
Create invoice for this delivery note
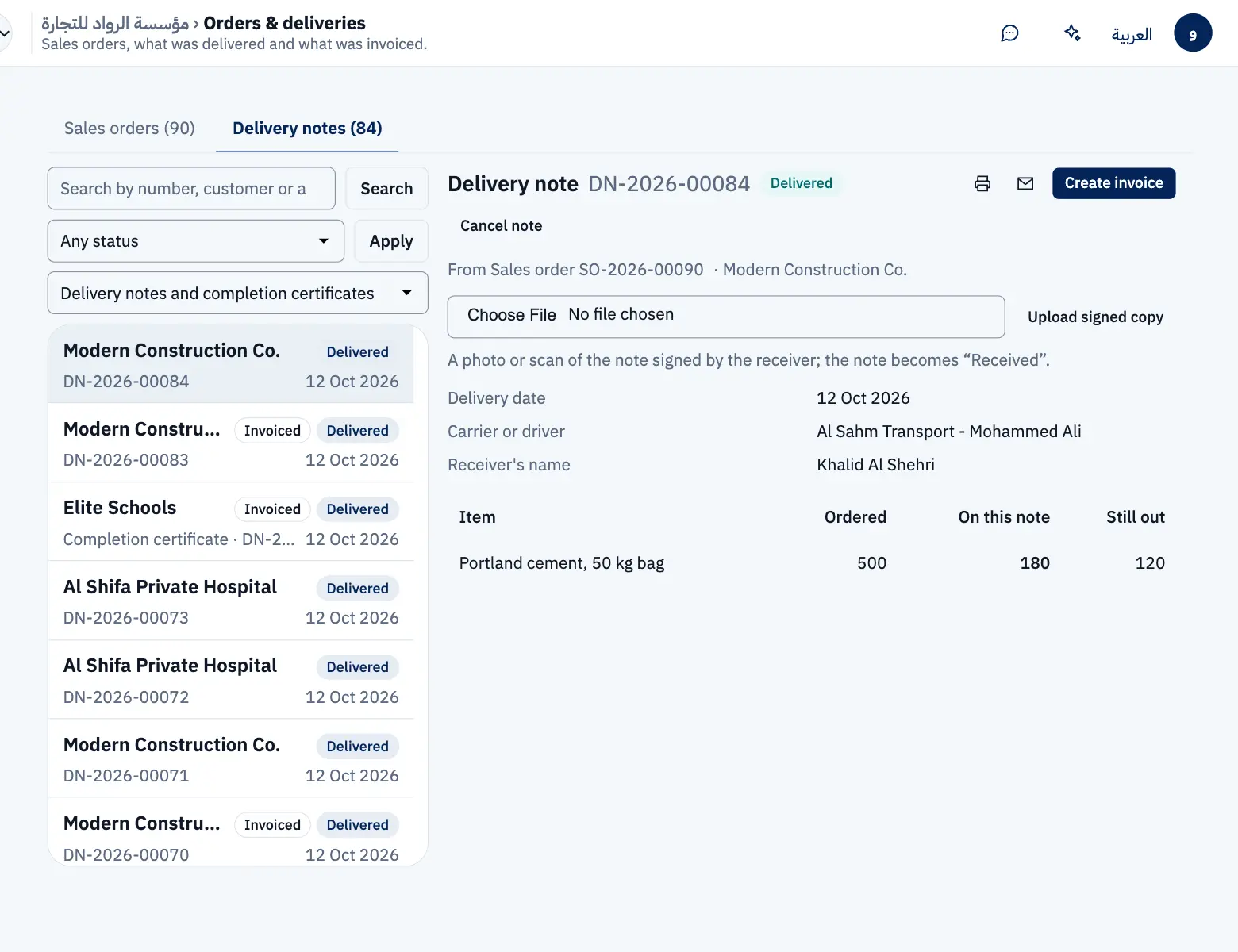[x=1113, y=183]
